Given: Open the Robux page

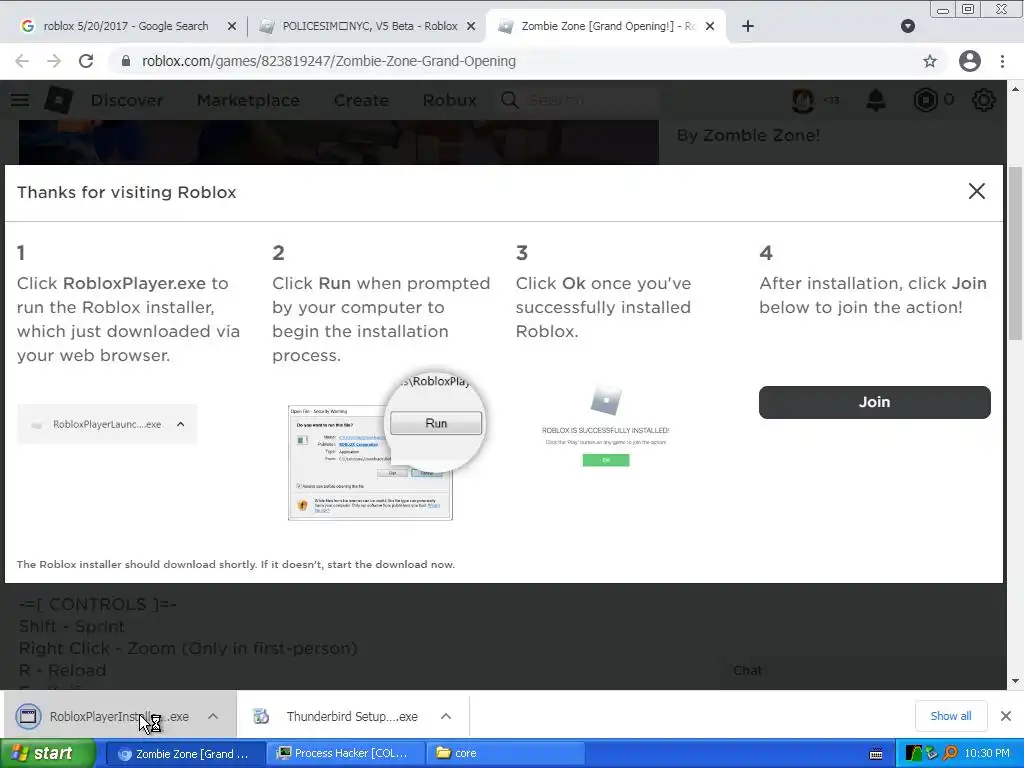Looking at the screenshot, I should 449,100.
